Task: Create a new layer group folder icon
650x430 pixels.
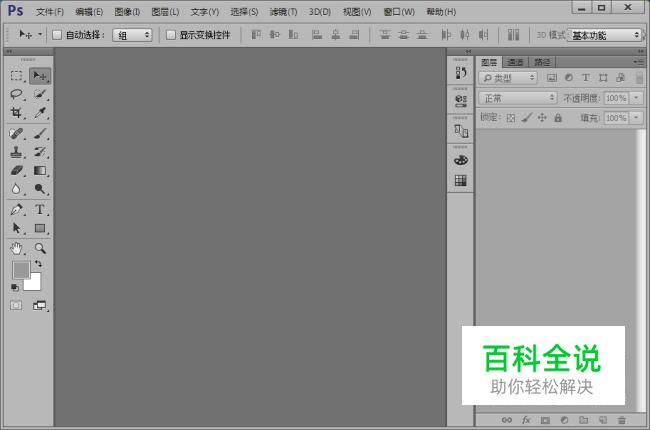Action: click(x=583, y=420)
